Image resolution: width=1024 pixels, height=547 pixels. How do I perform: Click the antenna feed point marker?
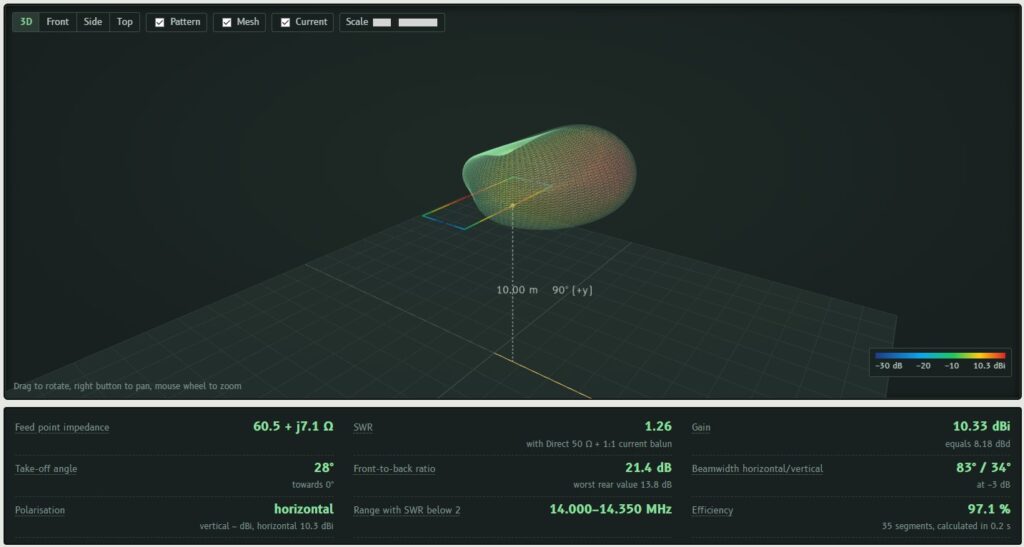point(513,206)
